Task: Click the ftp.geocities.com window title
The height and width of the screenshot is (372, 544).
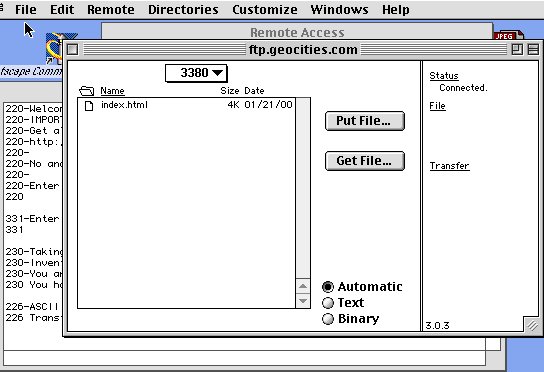Action: 303,50
